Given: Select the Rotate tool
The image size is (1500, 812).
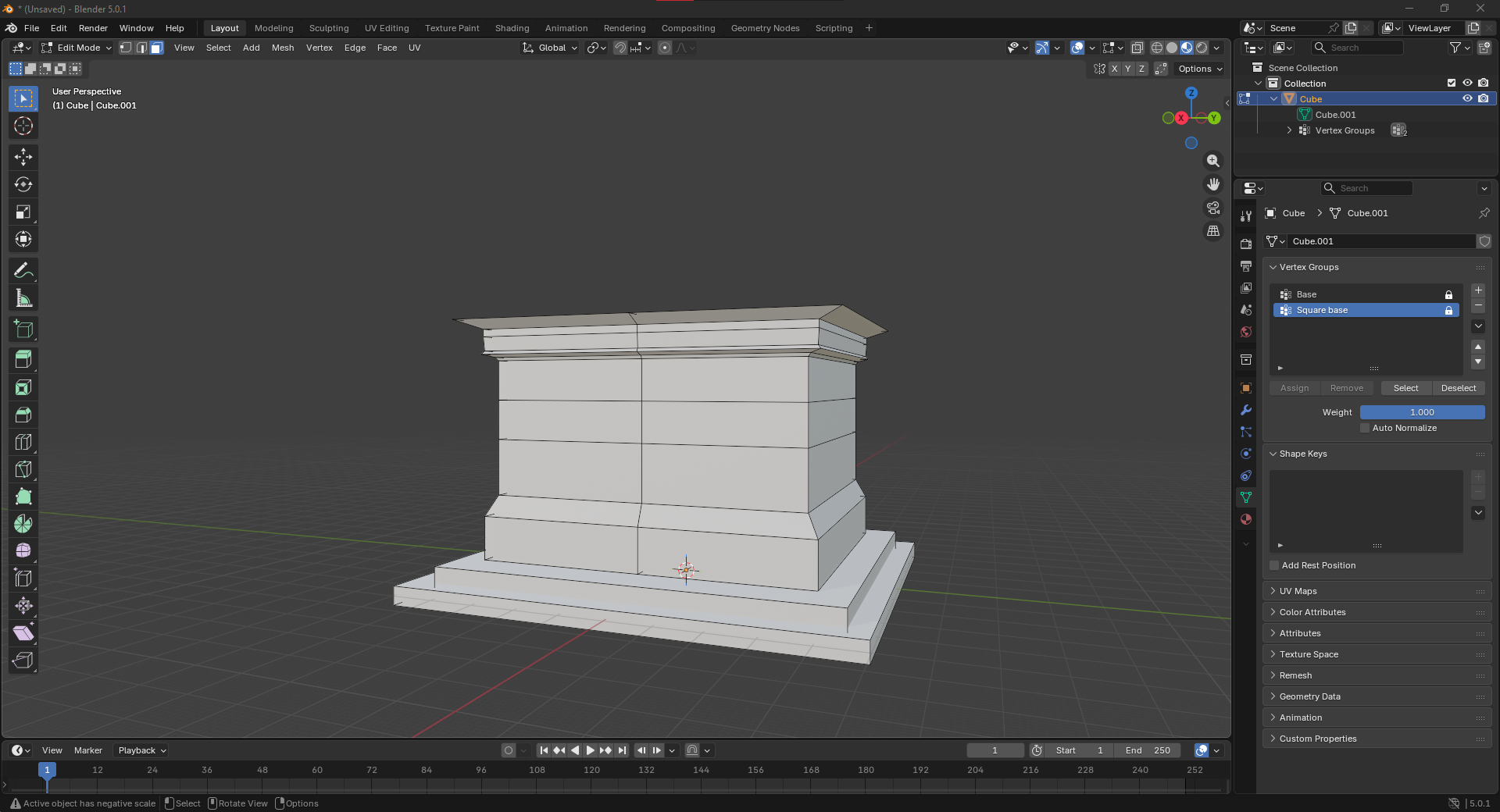Looking at the screenshot, I should [x=23, y=184].
